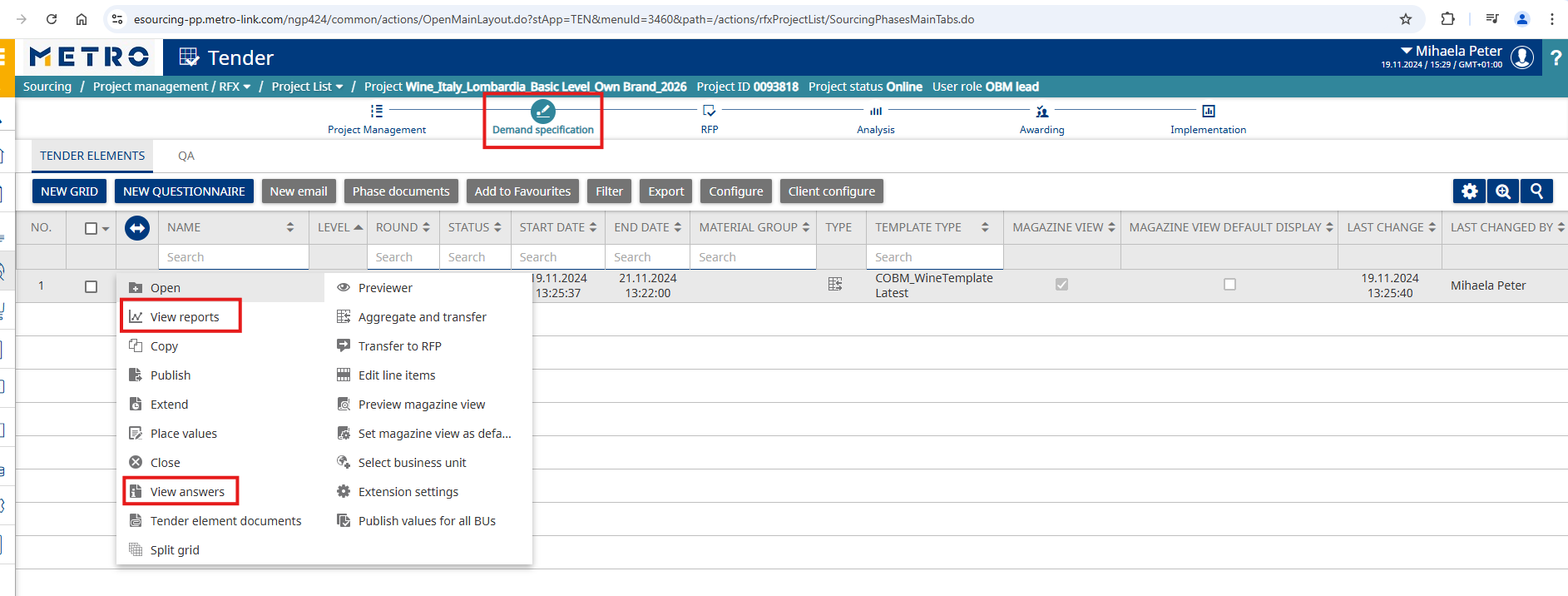The image size is (1568, 596).
Task: Click the NAME column search field
Action: (234, 257)
